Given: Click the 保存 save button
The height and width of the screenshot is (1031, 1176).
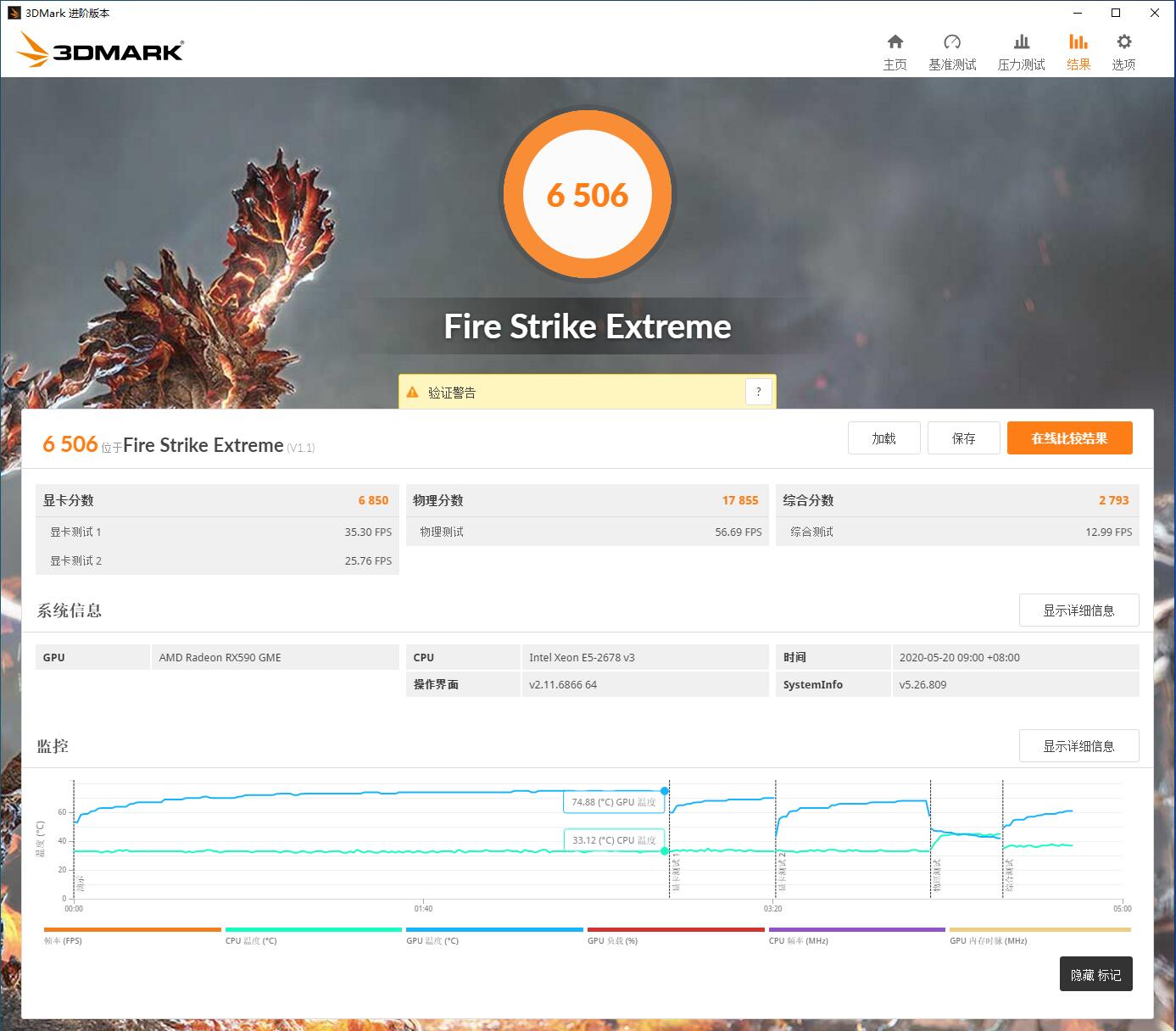Looking at the screenshot, I should click(964, 438).
